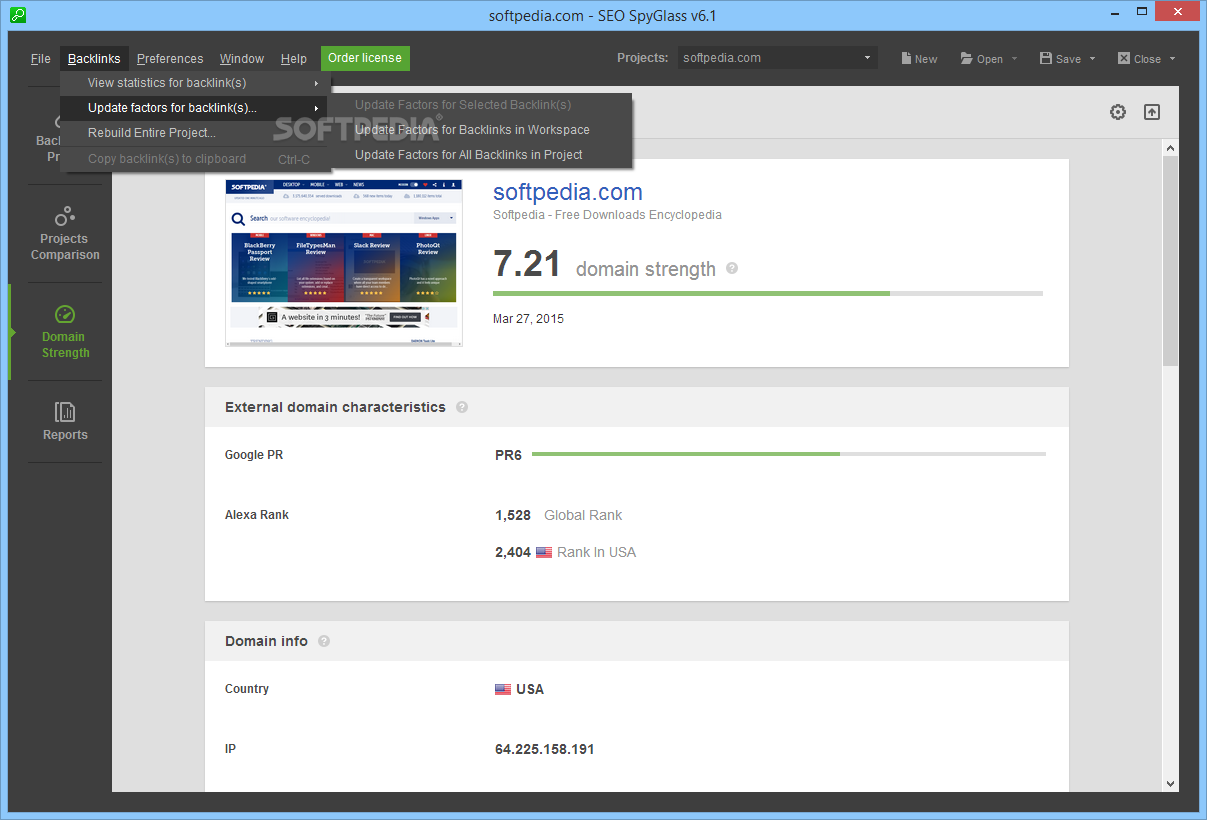Click help icon next to External domain characteristics
The width and height of the screenshot is (1207, 820).
pyautogui.click(x=462, y=407)
